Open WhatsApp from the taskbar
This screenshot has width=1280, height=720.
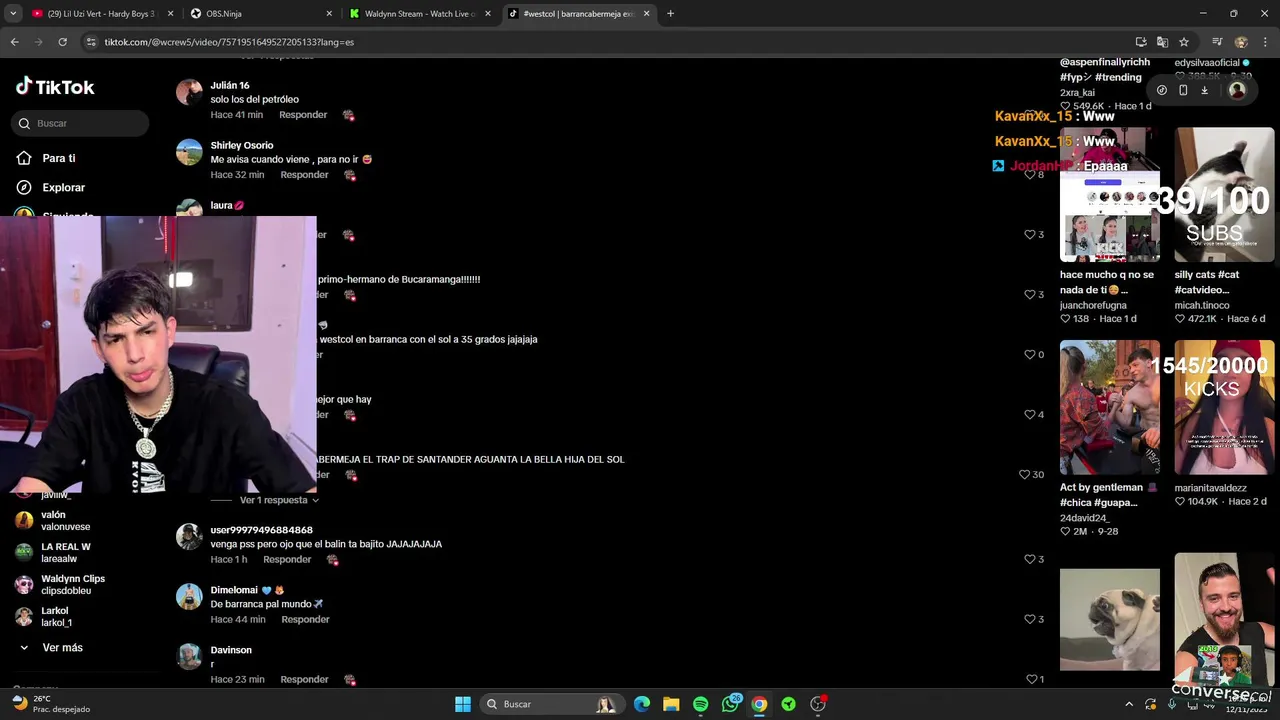coord(730,704)
